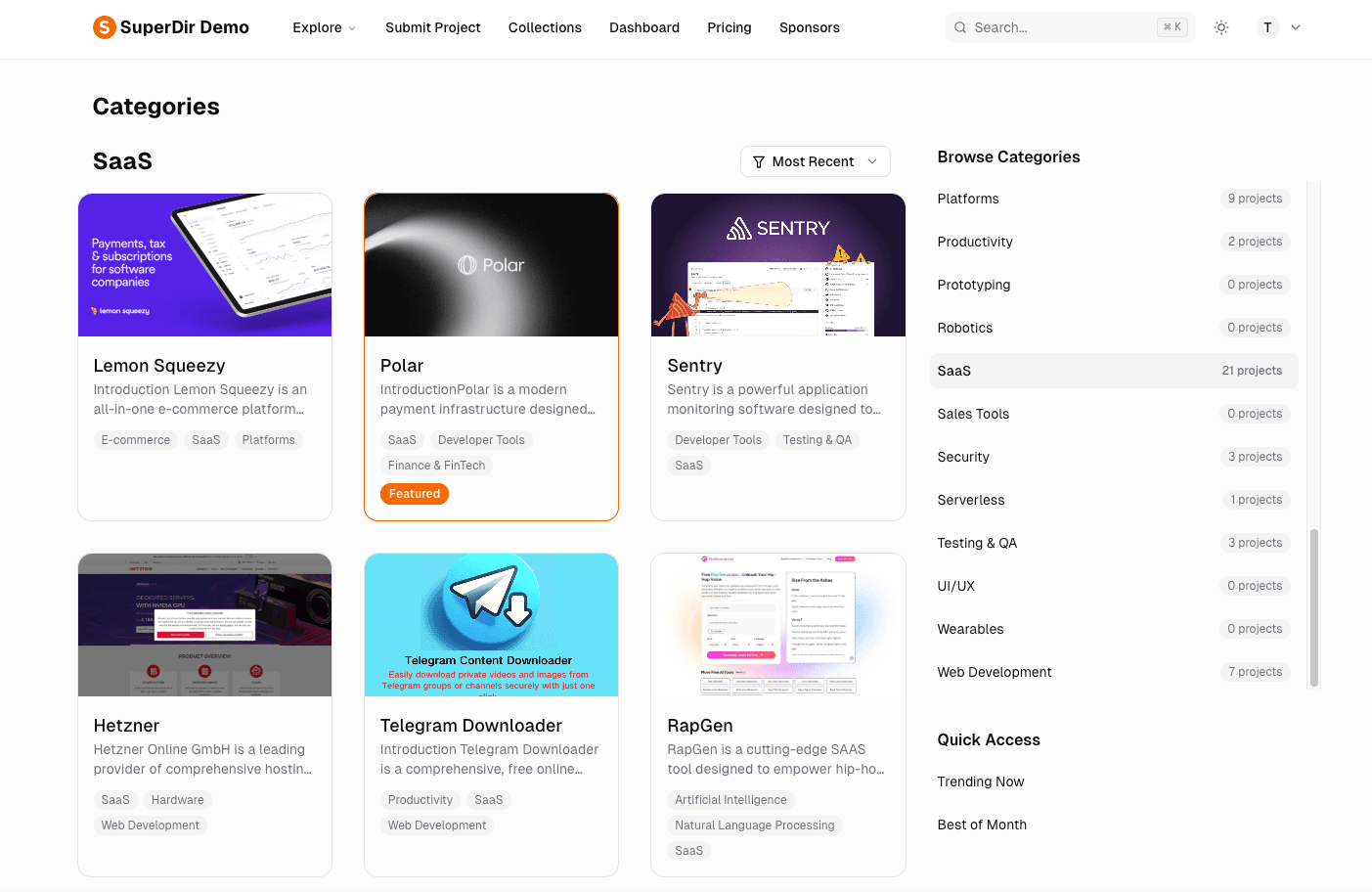Click the search magnifier icon

click(x=960, y=27)
